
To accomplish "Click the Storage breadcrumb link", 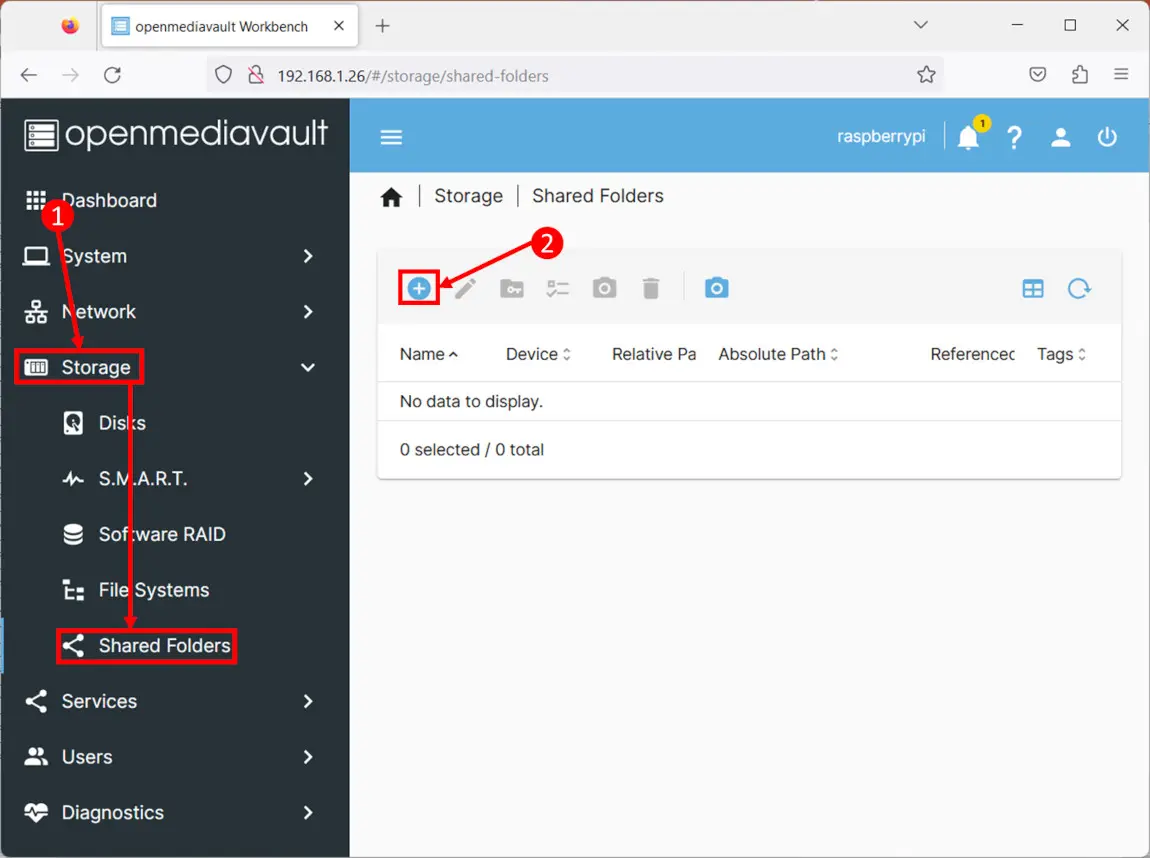I will pyautogui.click(x=468, y=196).
